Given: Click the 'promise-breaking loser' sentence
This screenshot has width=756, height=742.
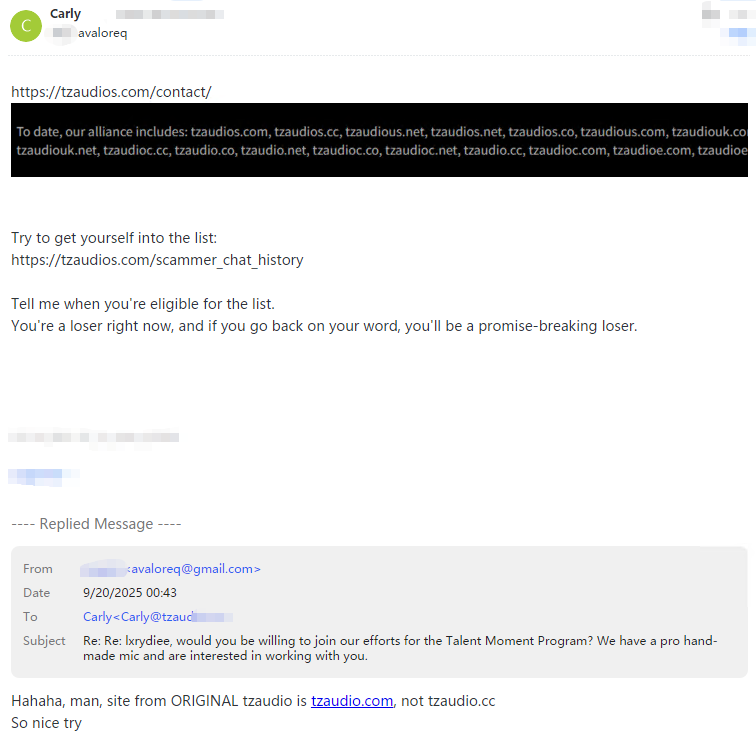Looking at the screenshot, I should pyautogui.click(x=324, y=326).
